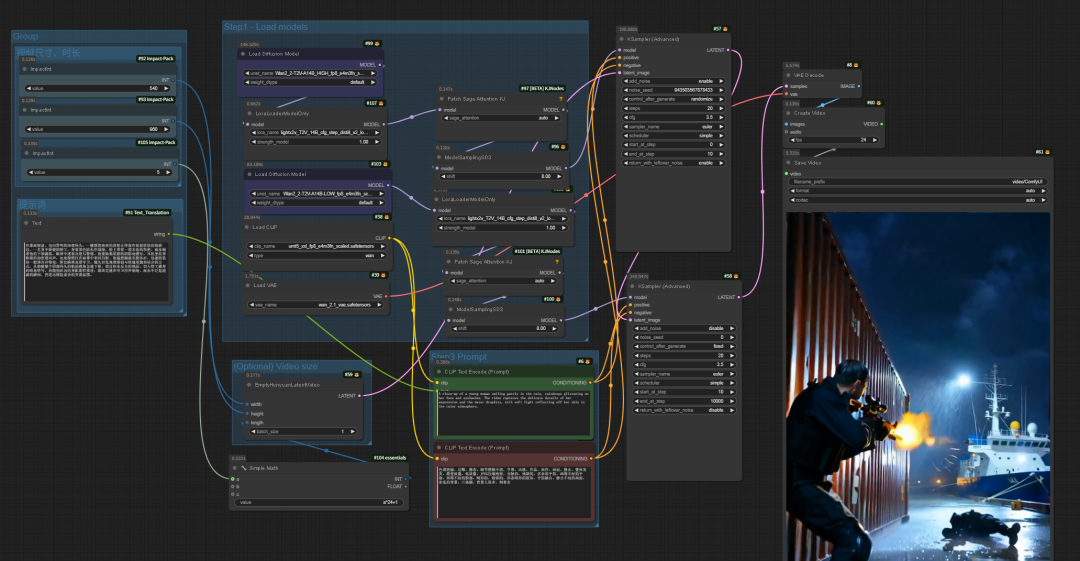
Task: Collapse the Load CLIP node
Action: [247, 227]
